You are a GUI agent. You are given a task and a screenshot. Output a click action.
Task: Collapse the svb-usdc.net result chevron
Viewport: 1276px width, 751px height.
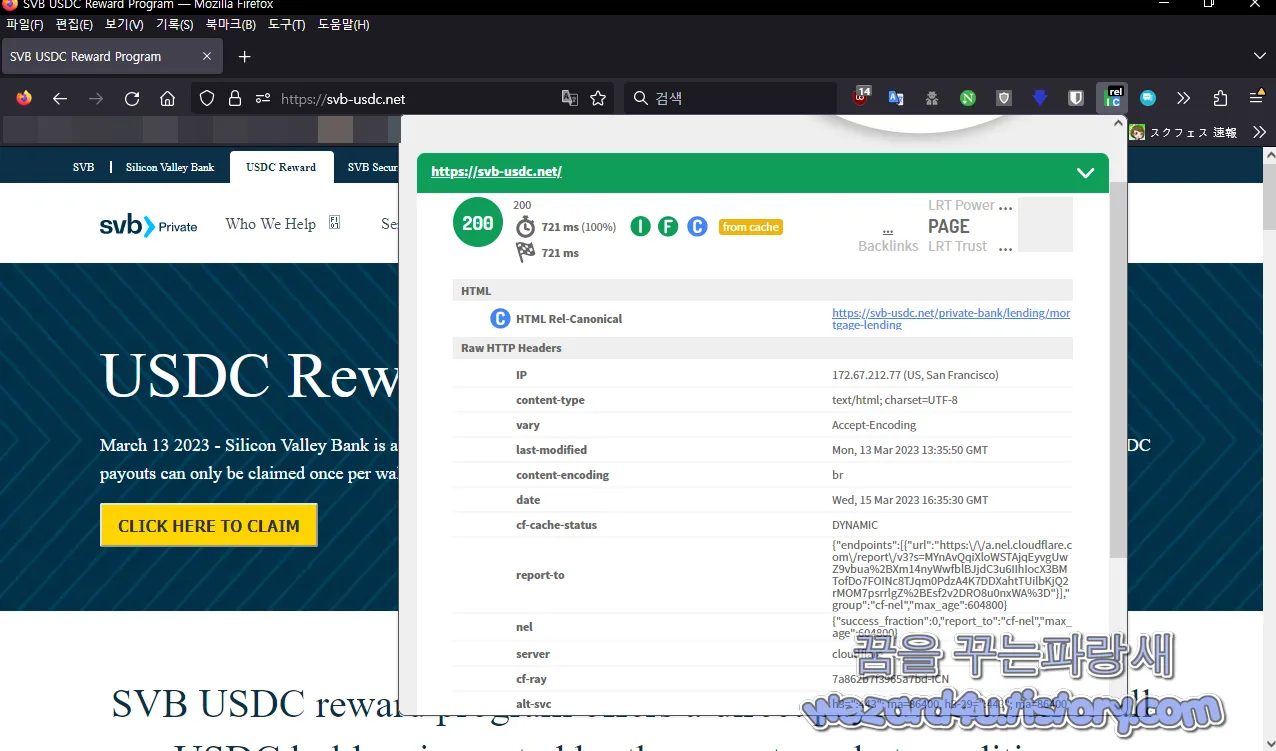[1085, 173]
